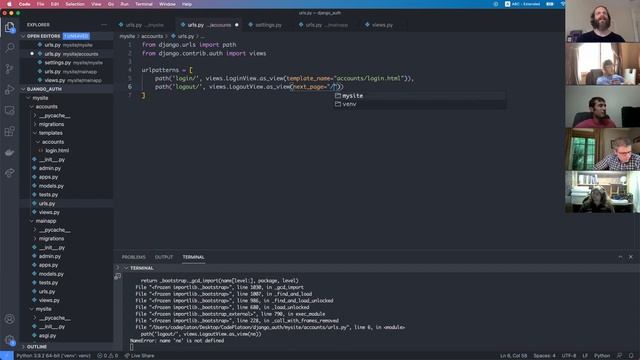Viewport: 640px width, 360px height.
Task: Open the Help menu
Action: click(x=187, y=4)
